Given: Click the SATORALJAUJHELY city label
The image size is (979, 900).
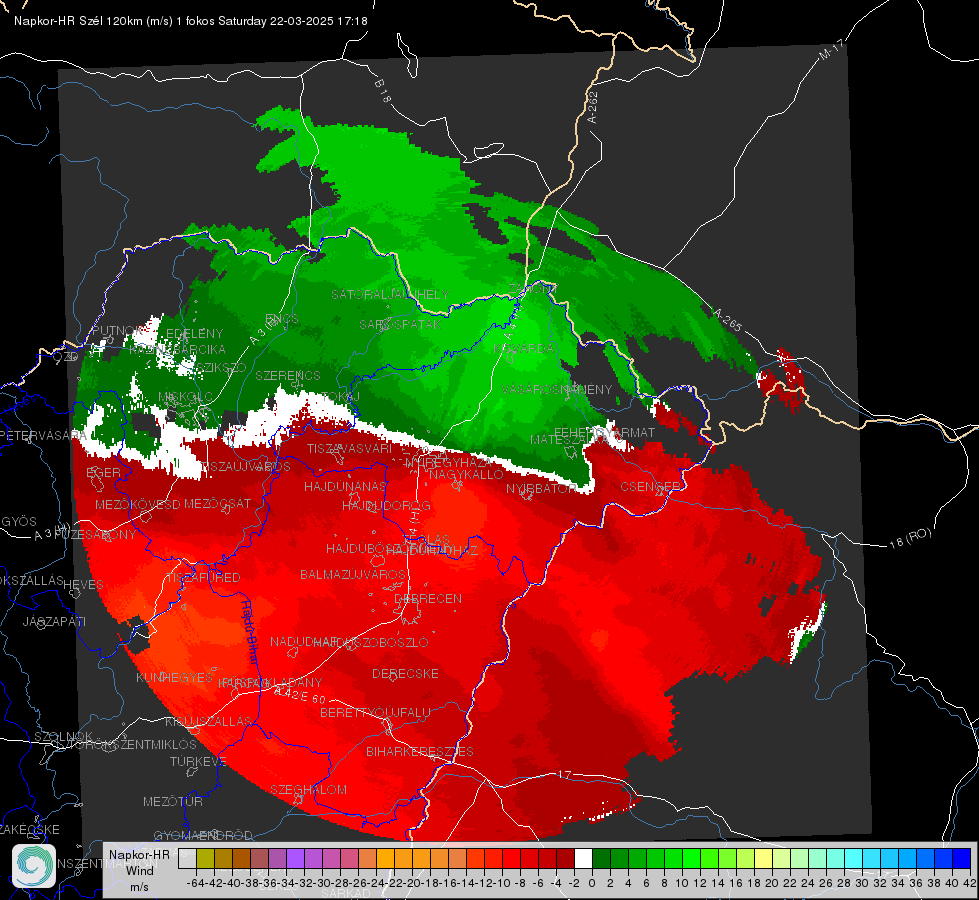Looking at the screenshot, I should pyautogui.click(x=390, y=294).
